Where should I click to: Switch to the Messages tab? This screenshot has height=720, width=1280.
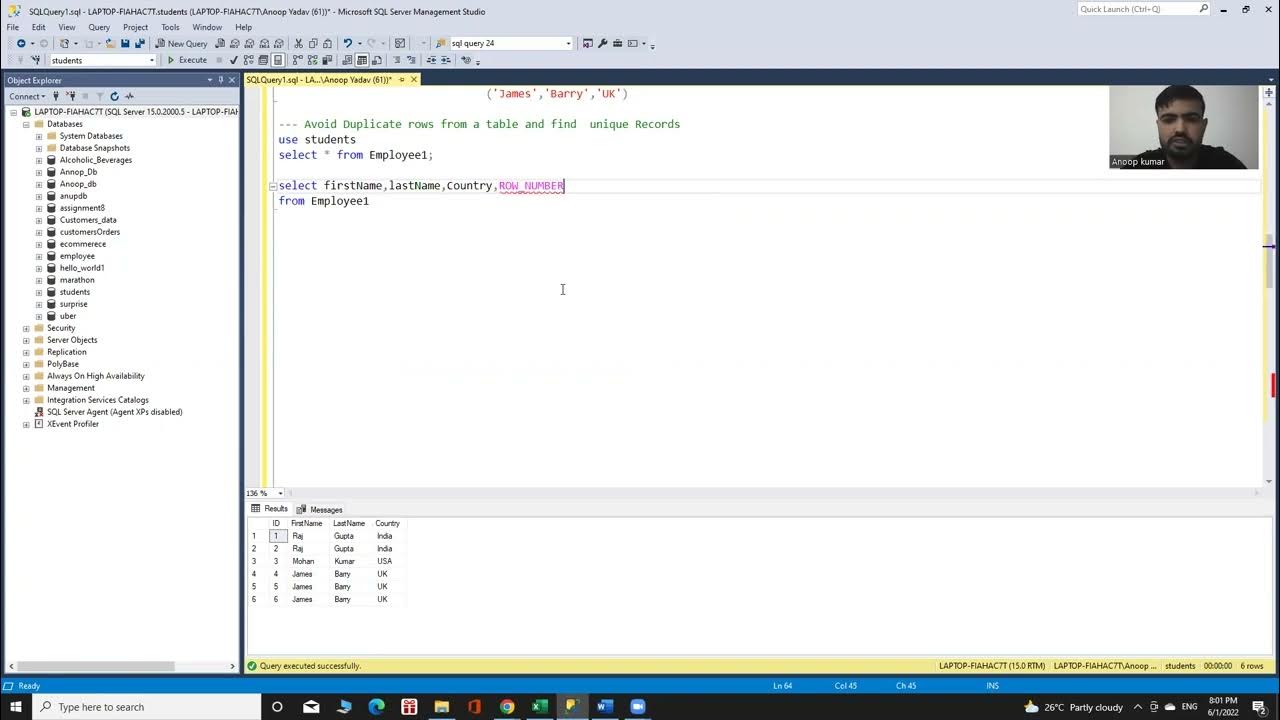(x=319, y=510)
